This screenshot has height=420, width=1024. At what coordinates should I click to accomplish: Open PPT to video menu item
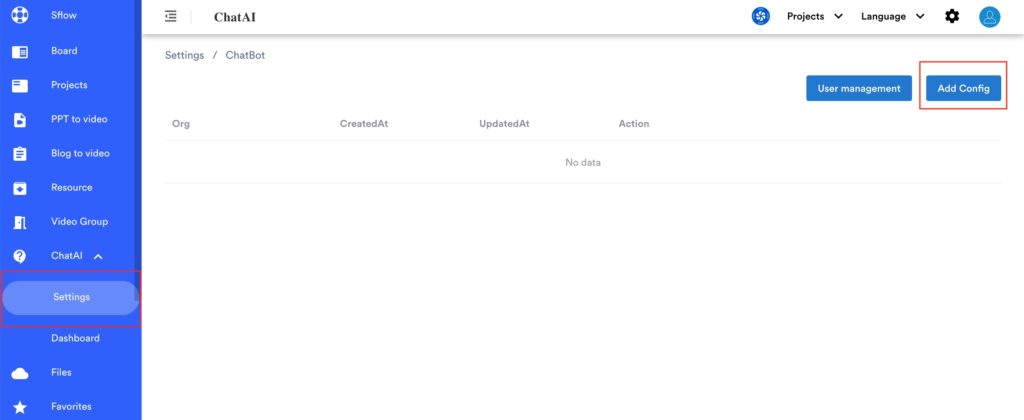(79, 119)
